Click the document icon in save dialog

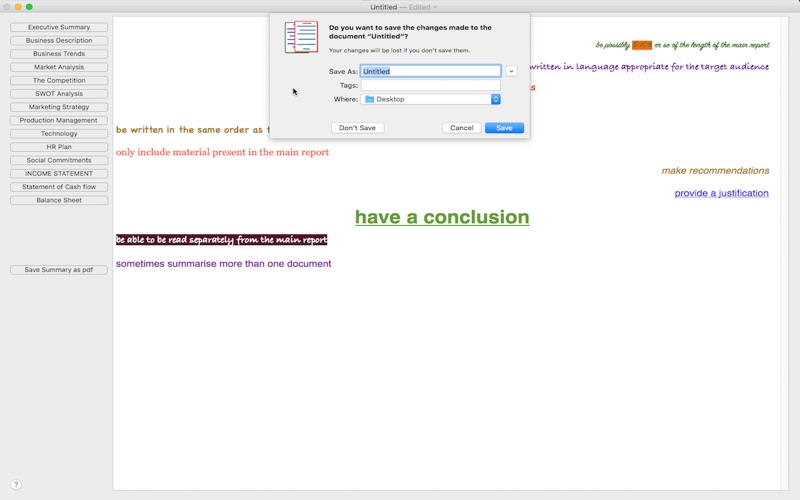(x=301, y=37)
